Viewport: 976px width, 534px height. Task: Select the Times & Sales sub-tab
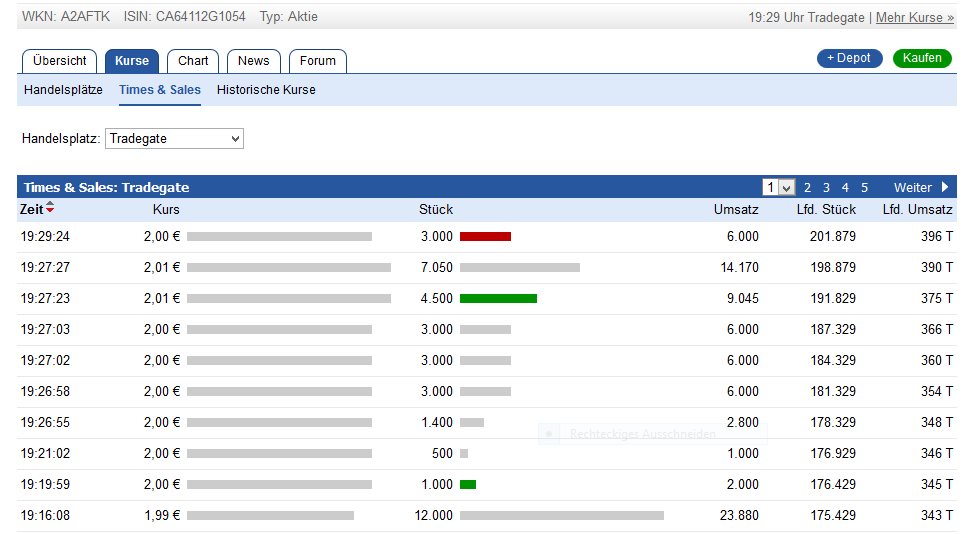pyautogui.click(x=160, y=90)
